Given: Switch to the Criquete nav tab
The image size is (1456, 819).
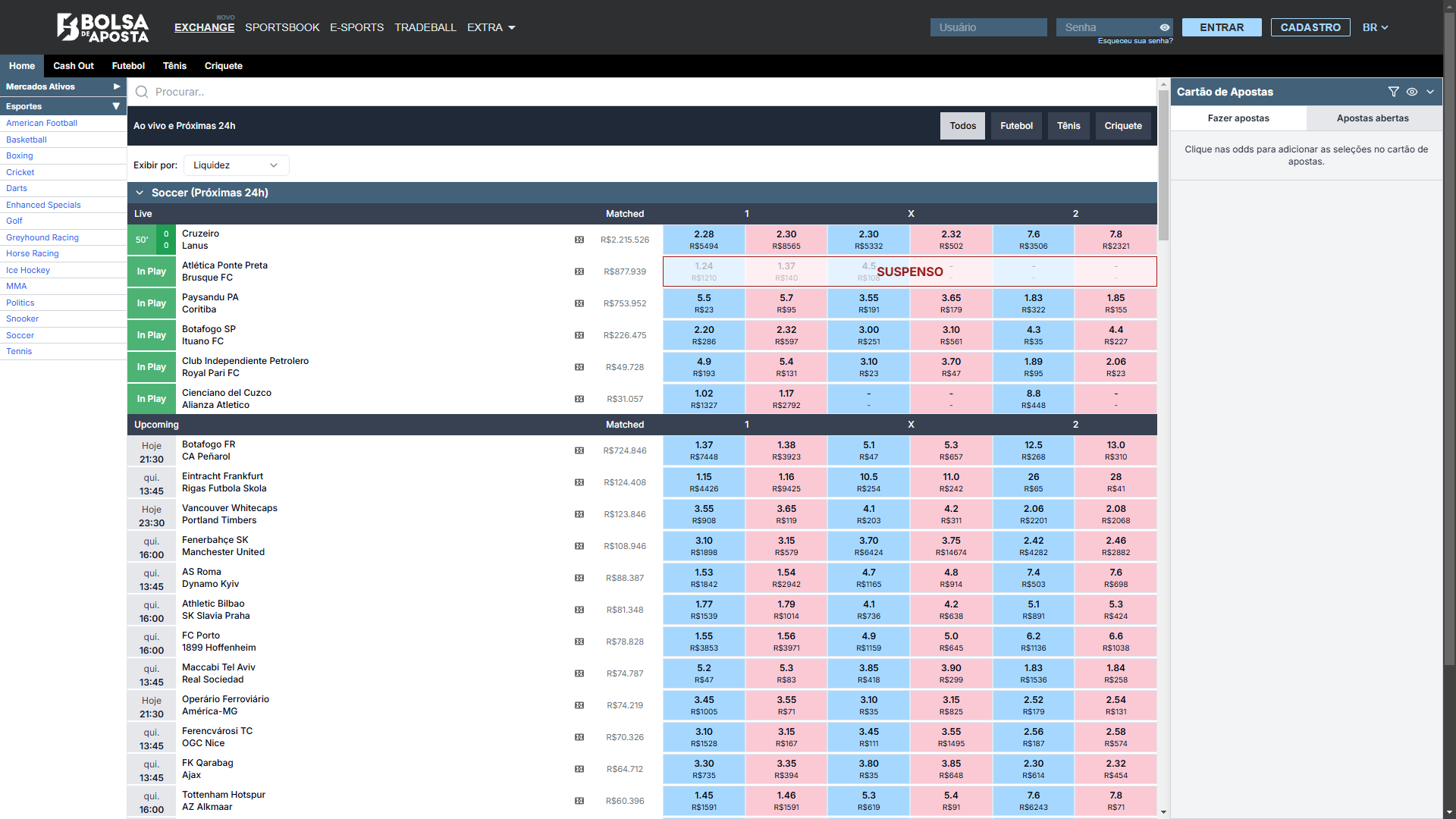Looking at the screenshot, I should (224, 66).
